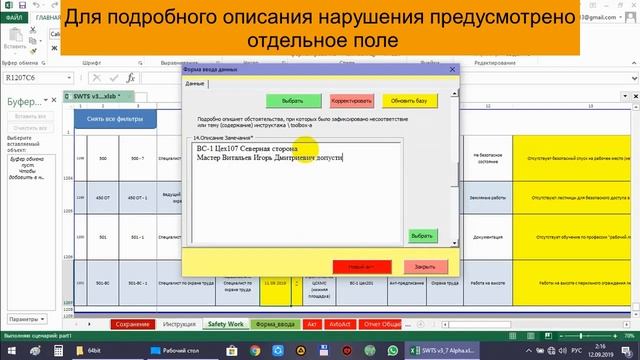Click the Save icon in the quick access toolbar

[x=22, y=5]
